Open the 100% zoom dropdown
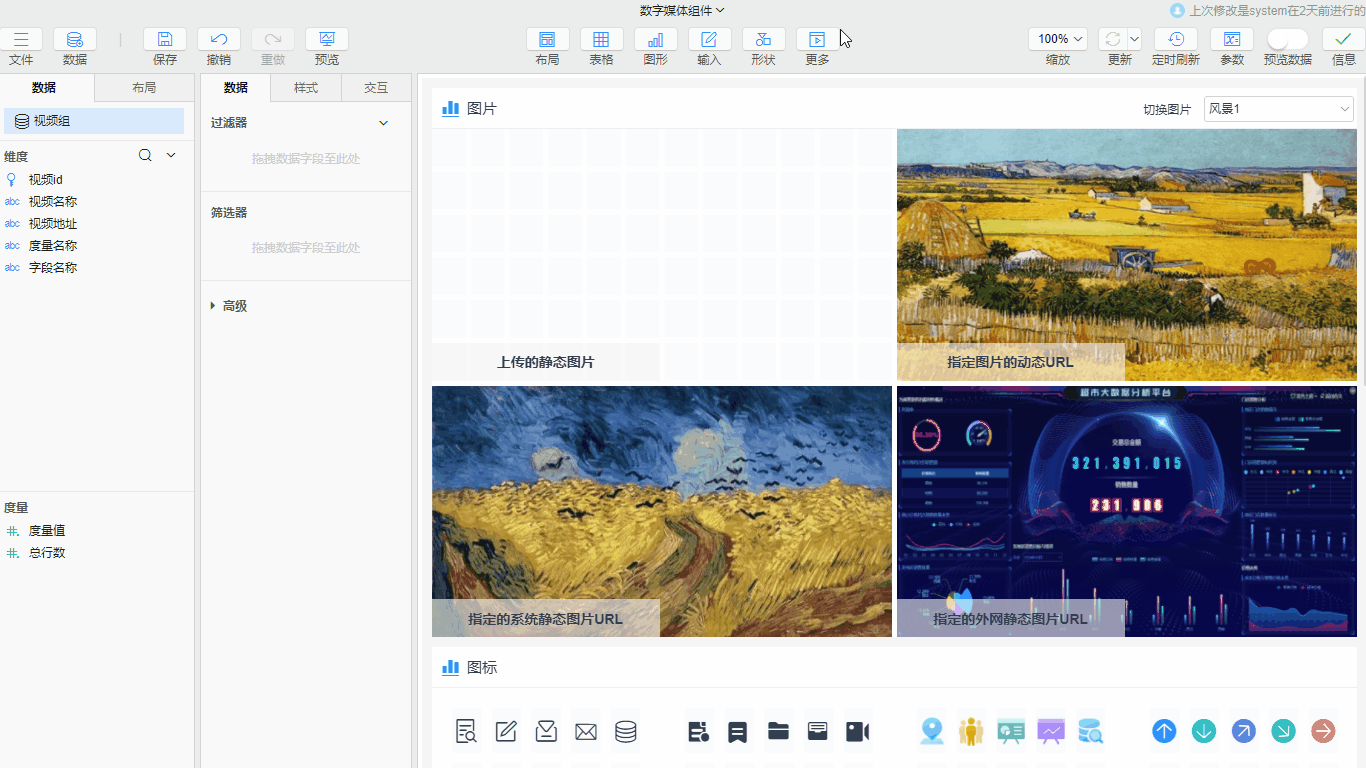1366x768 pixels. coord(1058,39)
